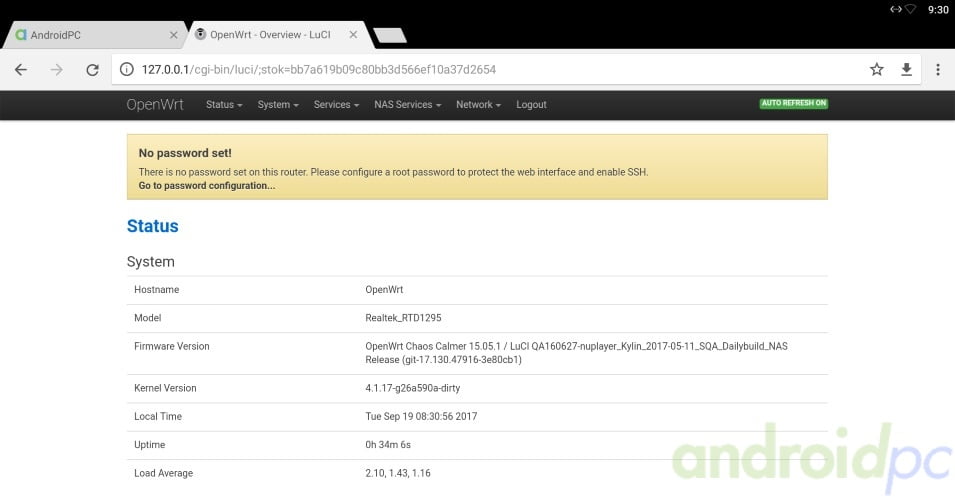
Task: Open the Chrome three-dot menu
Action: pos(938,69)
